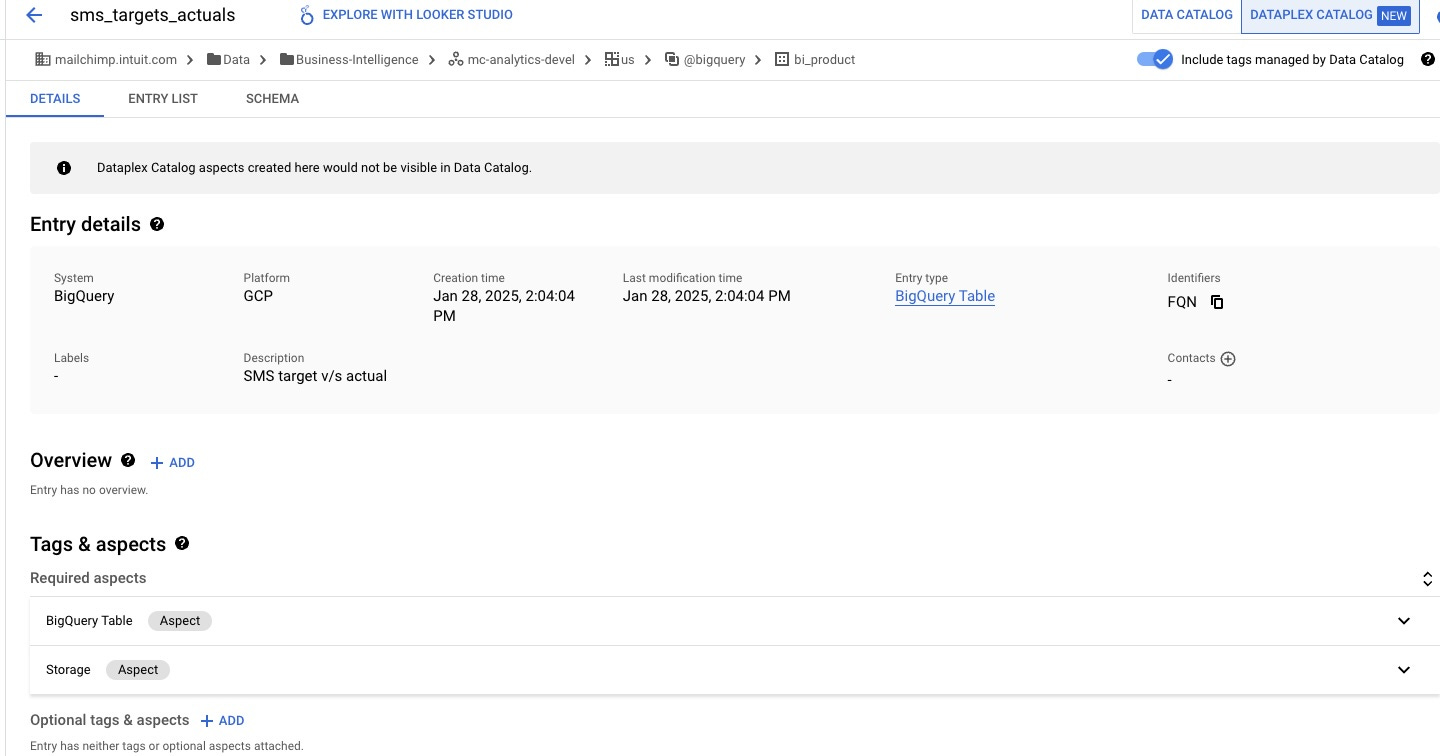Expand the BigQuery Table aspect row
This screenshot has width=1440, height=756.
pyautogui.click(x=1404, y=621)
